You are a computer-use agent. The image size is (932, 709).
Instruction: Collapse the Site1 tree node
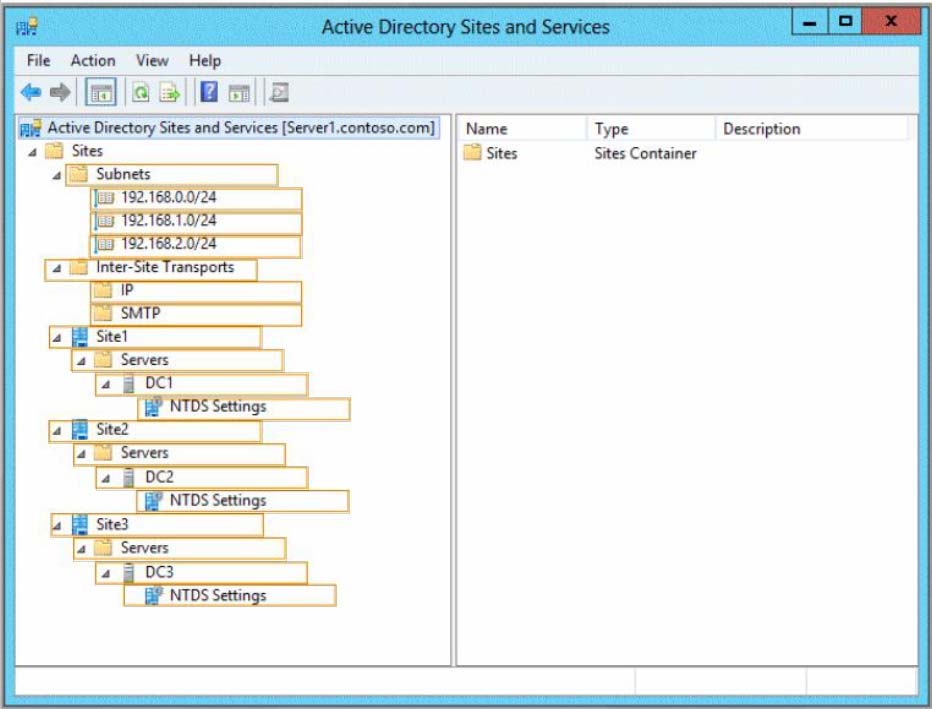click(x=57, y=338)
